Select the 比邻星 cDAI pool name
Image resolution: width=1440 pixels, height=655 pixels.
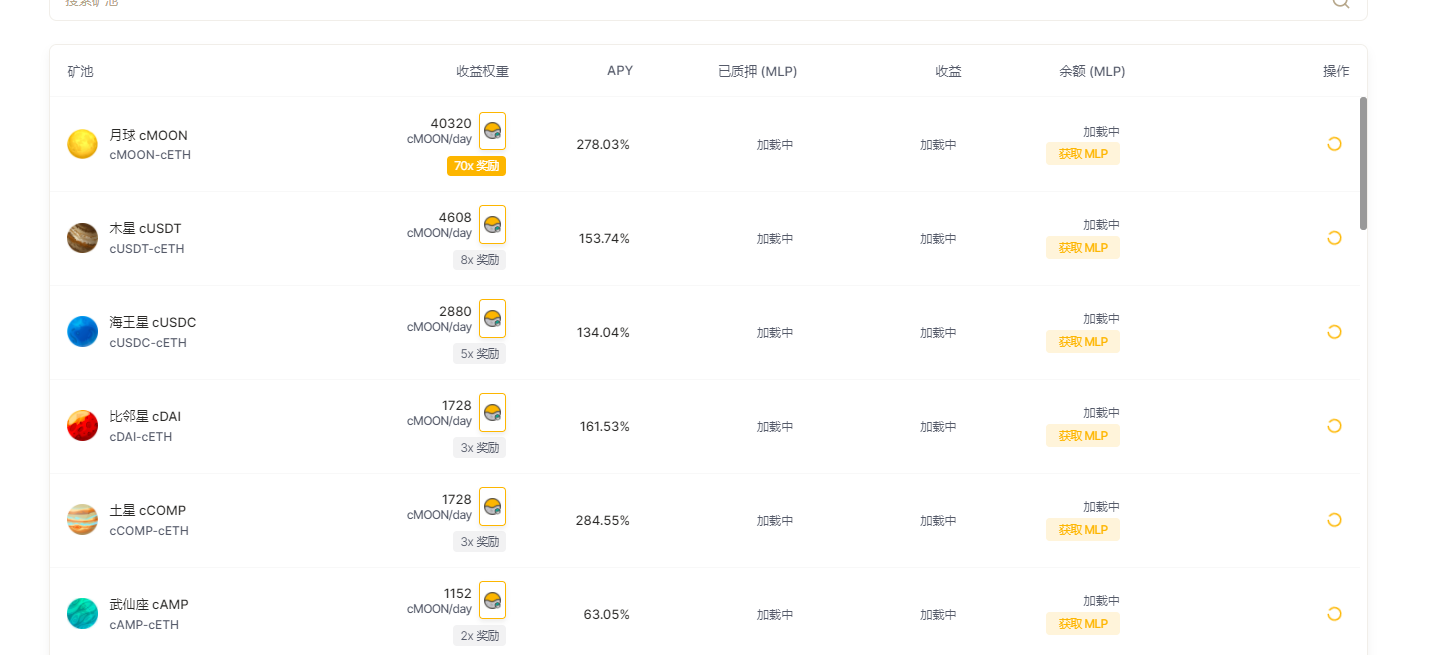click(145, 417)
